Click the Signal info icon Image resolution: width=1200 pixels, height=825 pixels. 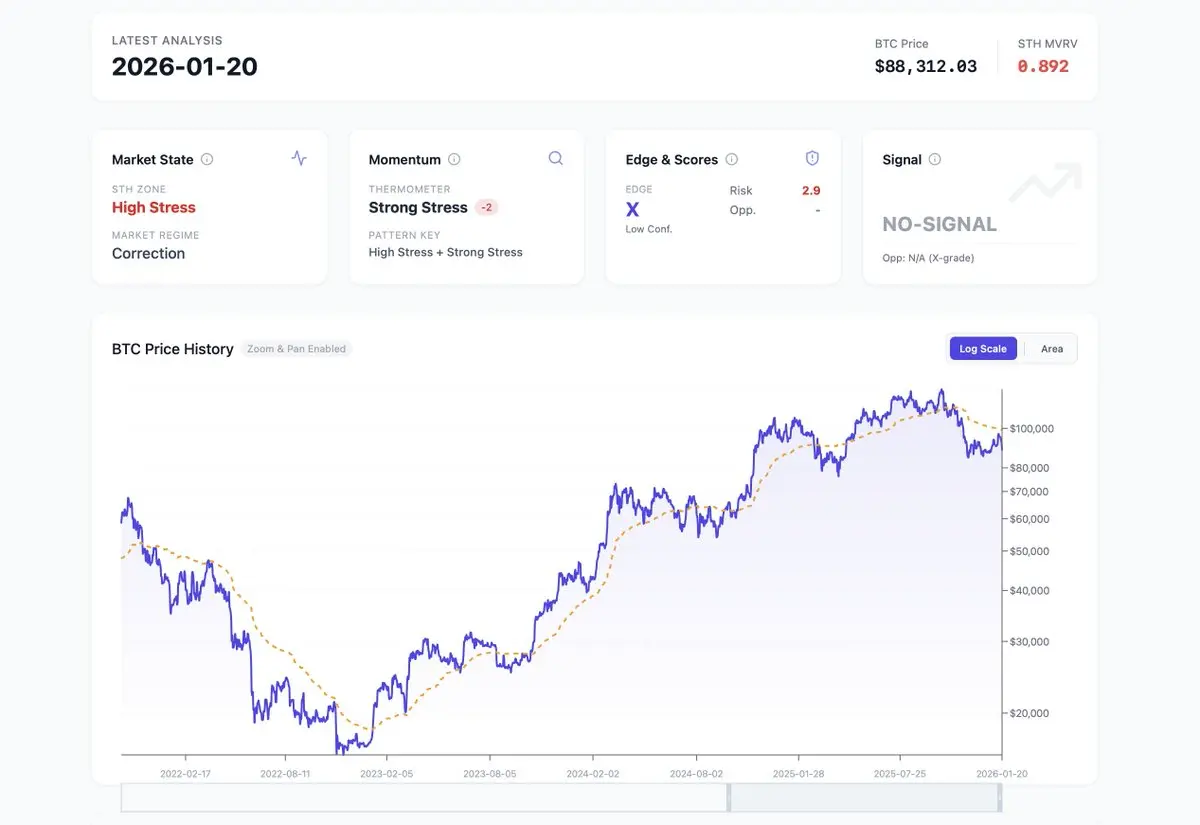click(935, 159)
